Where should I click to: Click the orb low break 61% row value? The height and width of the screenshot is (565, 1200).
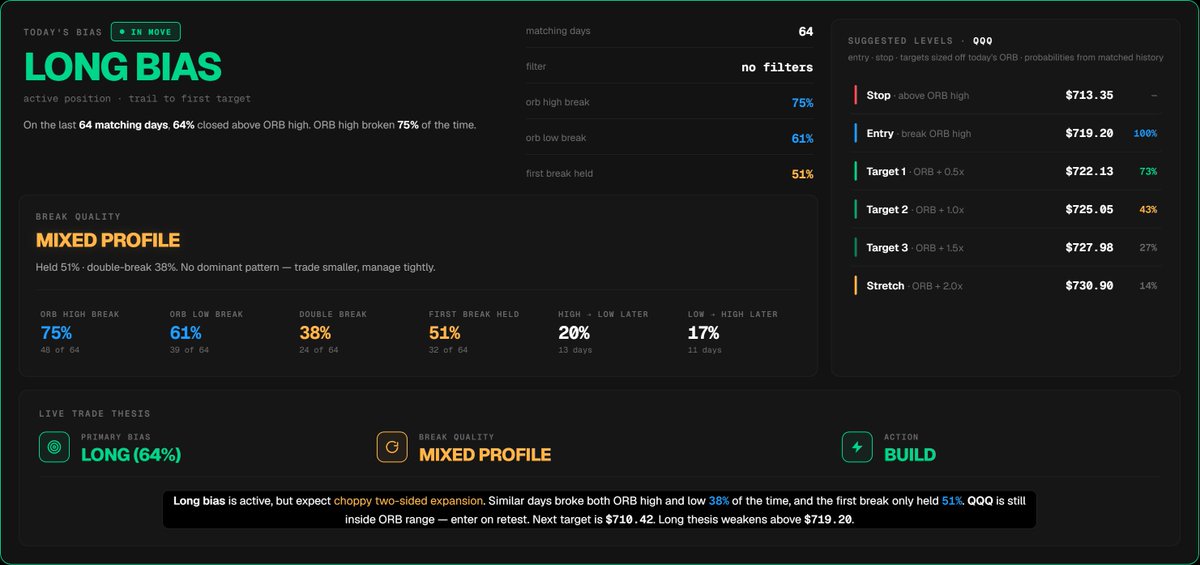coord(802,138)
